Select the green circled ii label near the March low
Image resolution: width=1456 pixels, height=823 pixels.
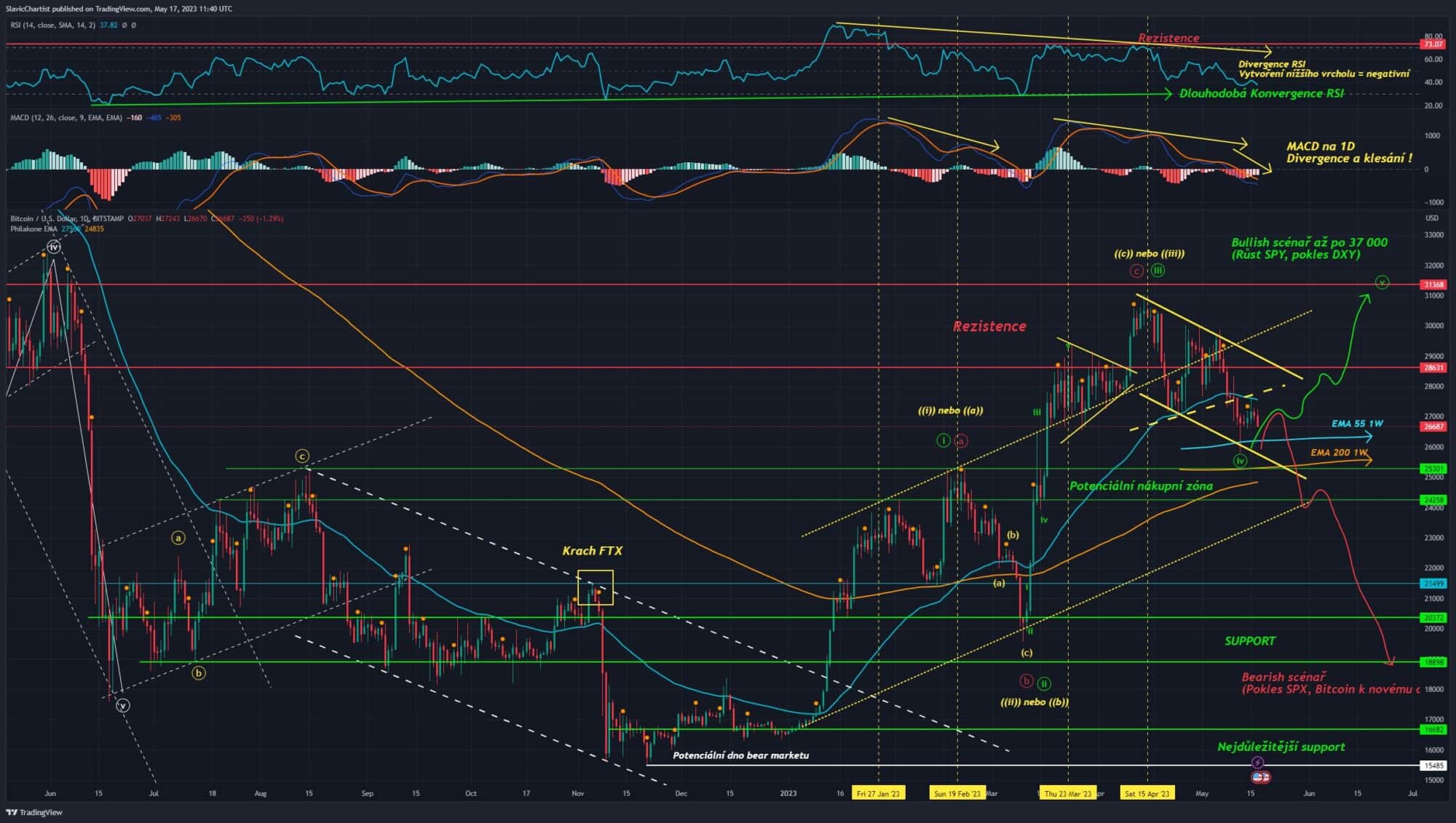coord(1044,683)
